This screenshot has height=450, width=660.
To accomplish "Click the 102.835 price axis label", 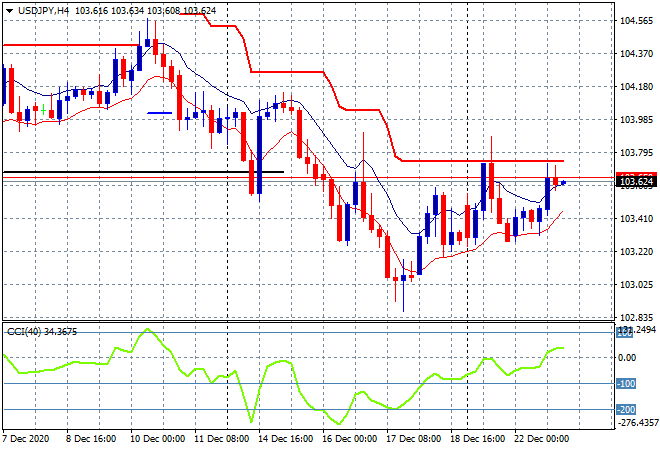I will click(x=636, y=317).
